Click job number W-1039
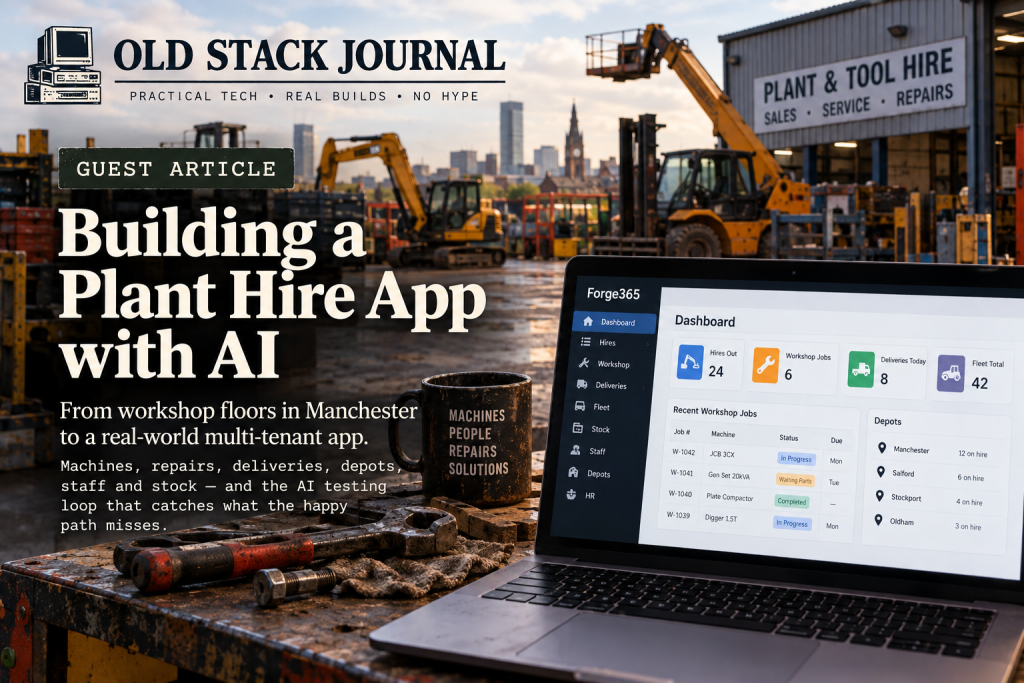This screenshot has width=1024, height=683. (x=678, y=515)
